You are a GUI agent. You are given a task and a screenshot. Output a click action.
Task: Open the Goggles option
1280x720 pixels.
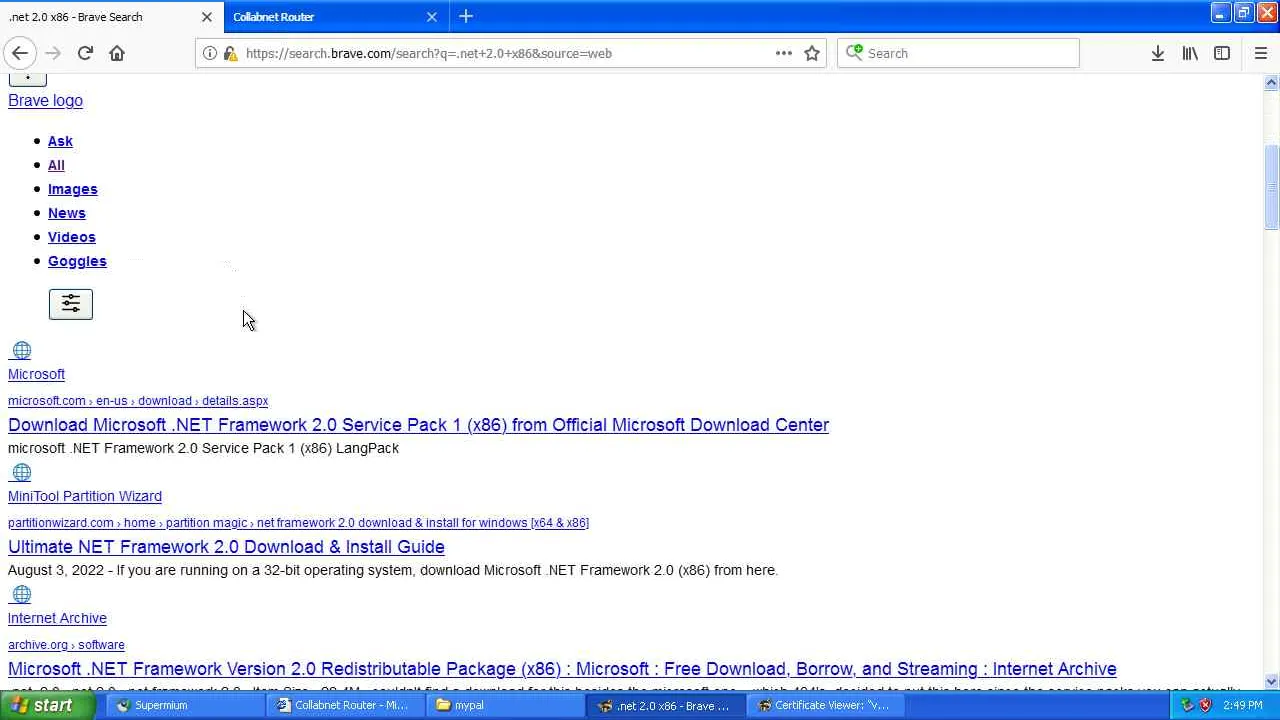77,261
